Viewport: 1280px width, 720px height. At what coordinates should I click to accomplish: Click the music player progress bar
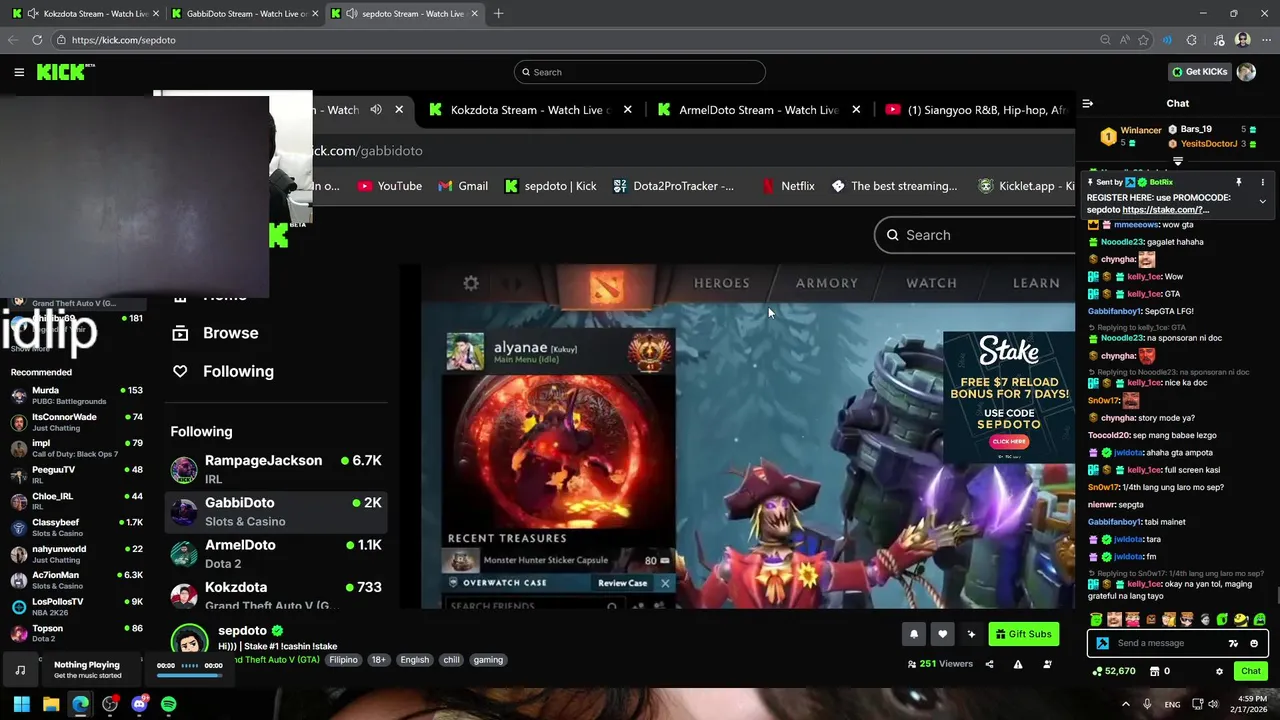[189, 675]
